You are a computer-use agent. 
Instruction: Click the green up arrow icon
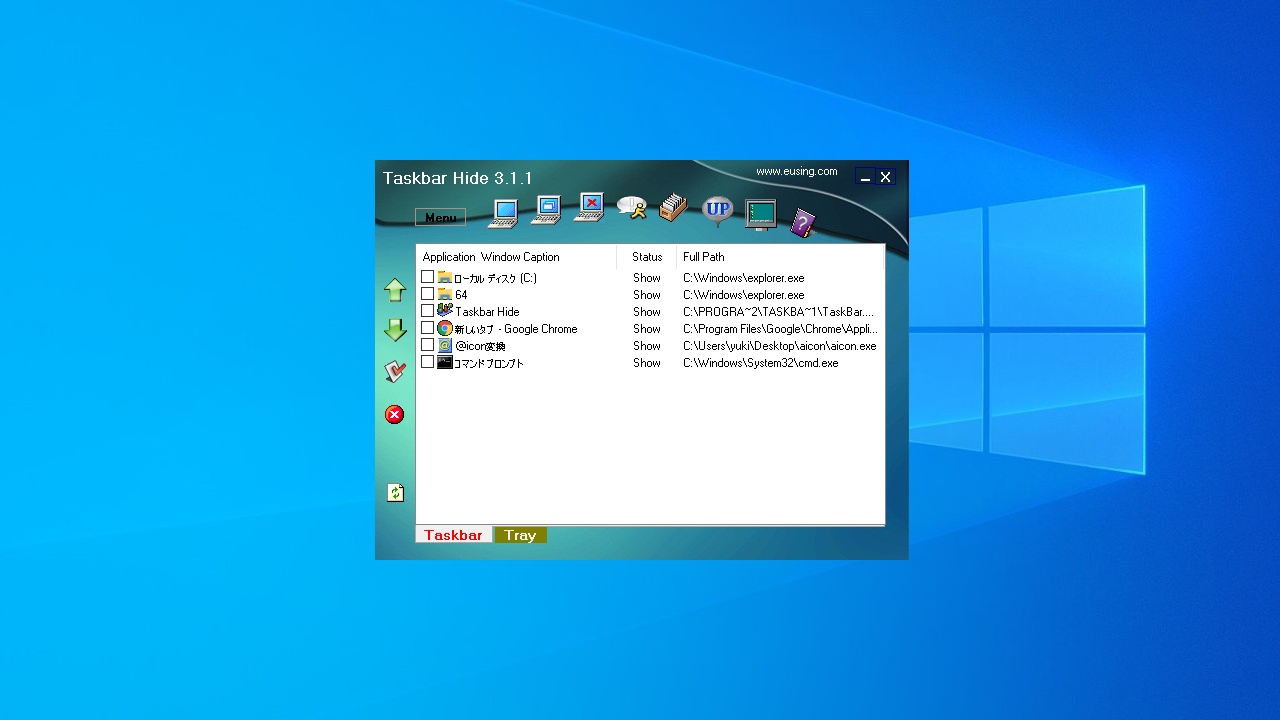point(395,290)
